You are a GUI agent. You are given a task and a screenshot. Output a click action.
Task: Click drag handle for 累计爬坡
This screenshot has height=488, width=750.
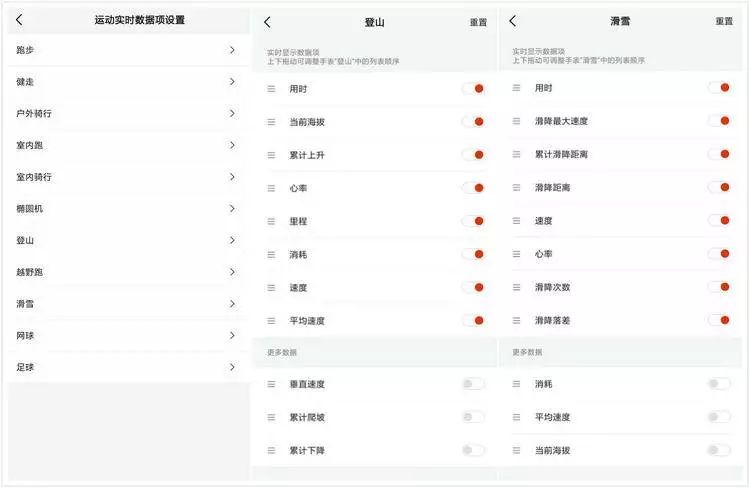tap(271, 418)
